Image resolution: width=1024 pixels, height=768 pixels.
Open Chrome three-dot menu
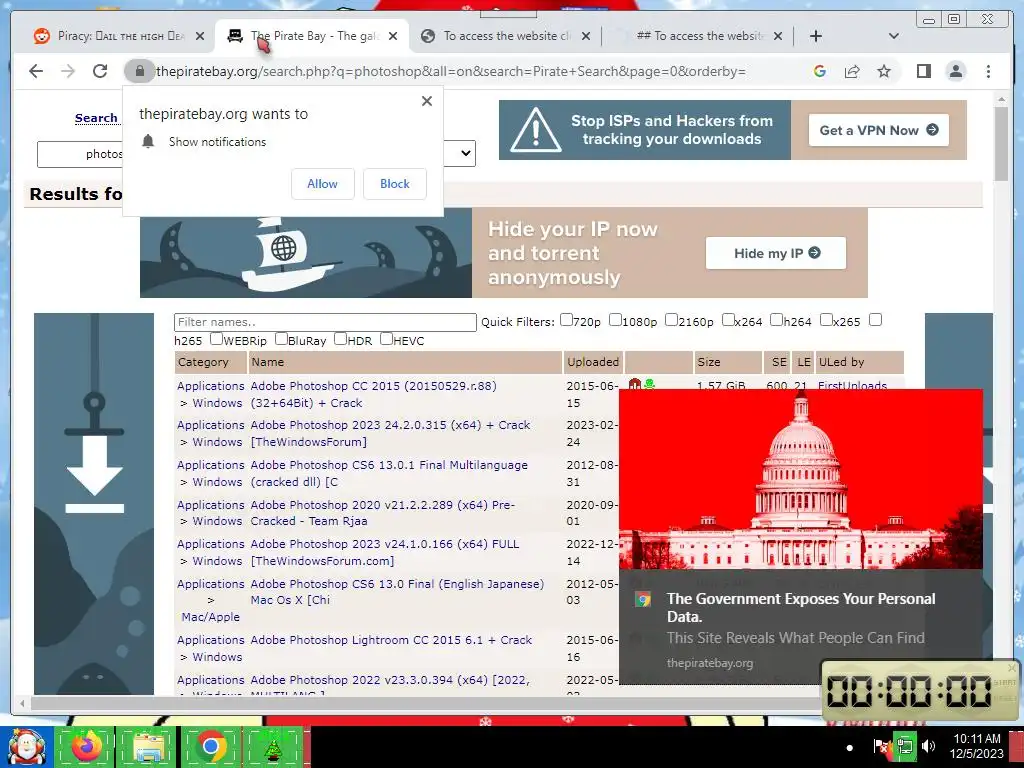988,71
